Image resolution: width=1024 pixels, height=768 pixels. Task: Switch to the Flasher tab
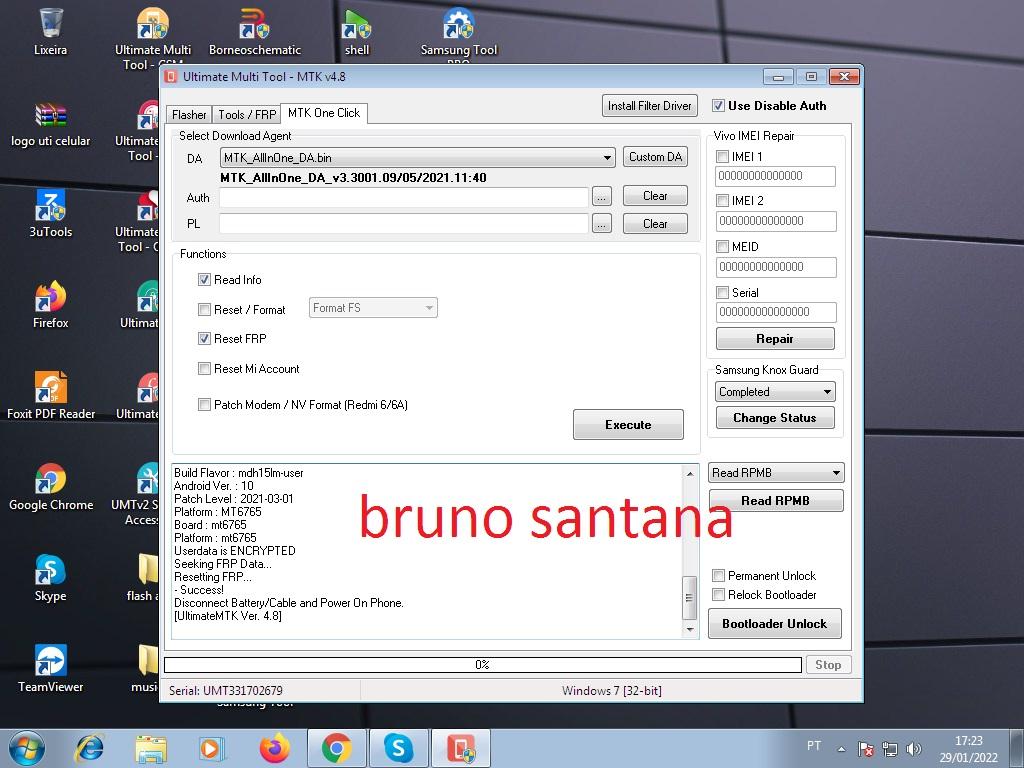189,114
